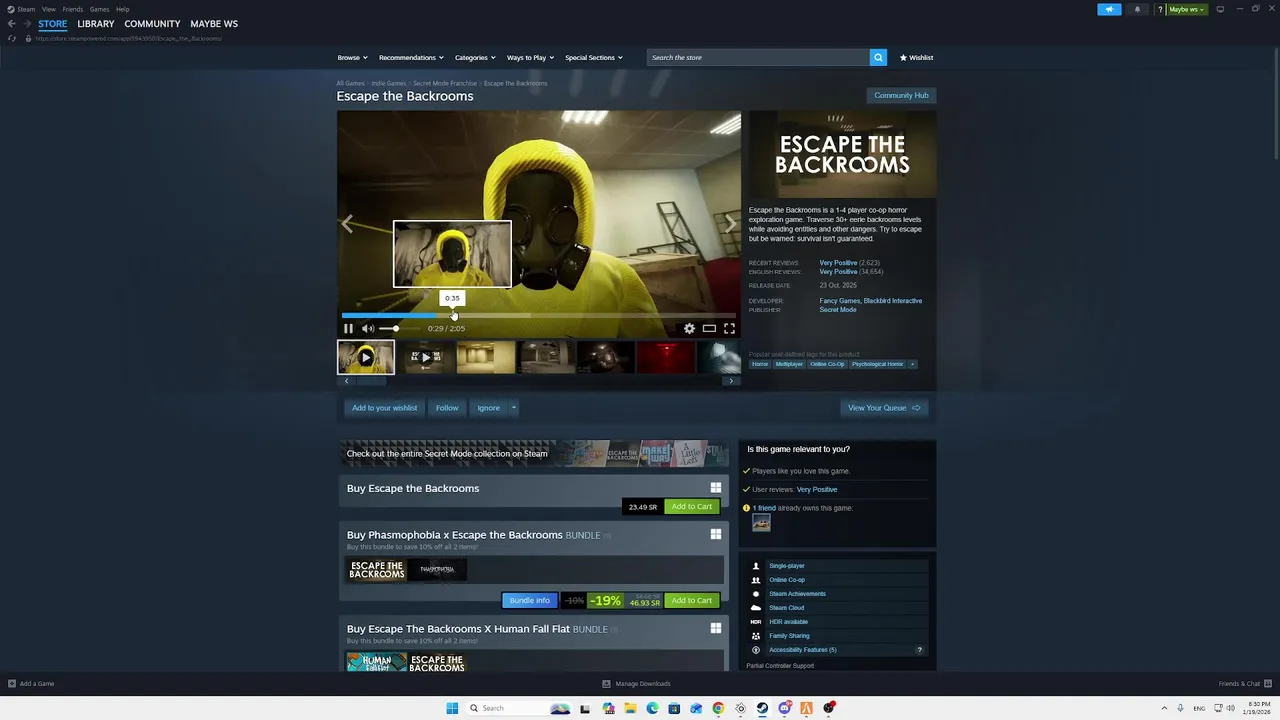This screenshot has width=1280, height=720.
Task: Click accessibility features help question mark
Action: click(x=920, y=650)
